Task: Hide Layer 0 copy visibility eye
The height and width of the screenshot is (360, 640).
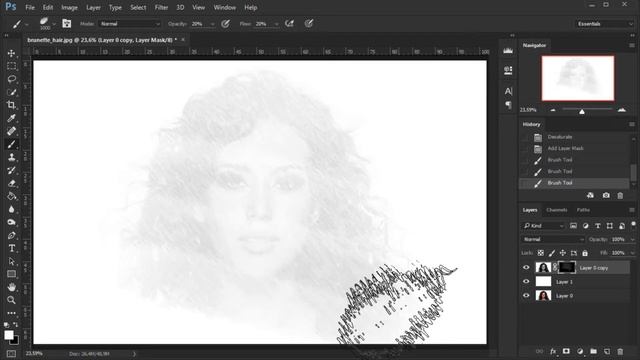Action: click(x=526, y=268)
